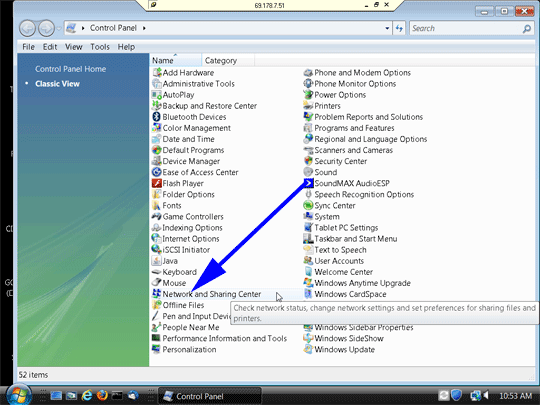Screen dimensions: 540x405
Task: Sort by Name column header
Action: [x=176, y=60]
